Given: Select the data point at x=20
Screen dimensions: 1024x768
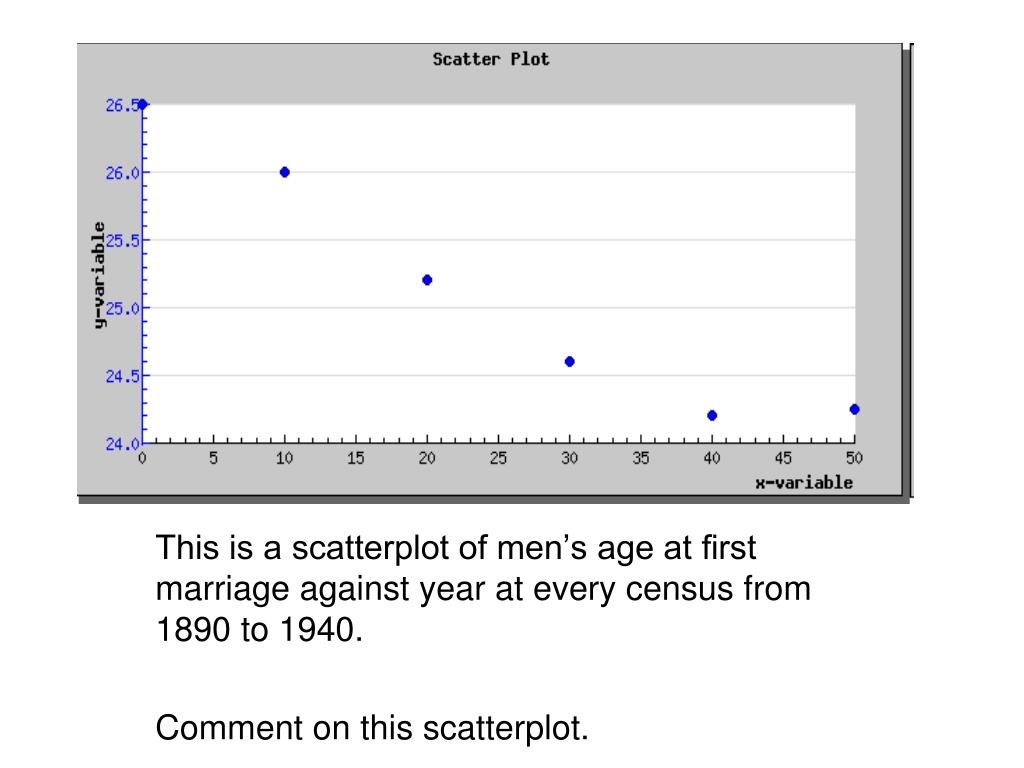Looking at the screenshot, I should 427,280.
